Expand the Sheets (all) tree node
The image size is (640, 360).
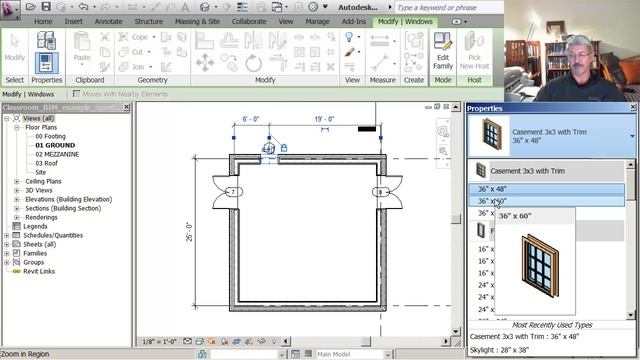click(x=7, y=244)
